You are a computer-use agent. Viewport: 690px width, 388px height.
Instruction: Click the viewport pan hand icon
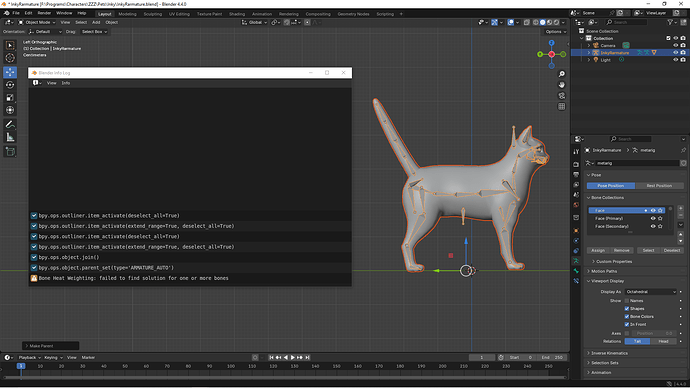tap(562, 84)
